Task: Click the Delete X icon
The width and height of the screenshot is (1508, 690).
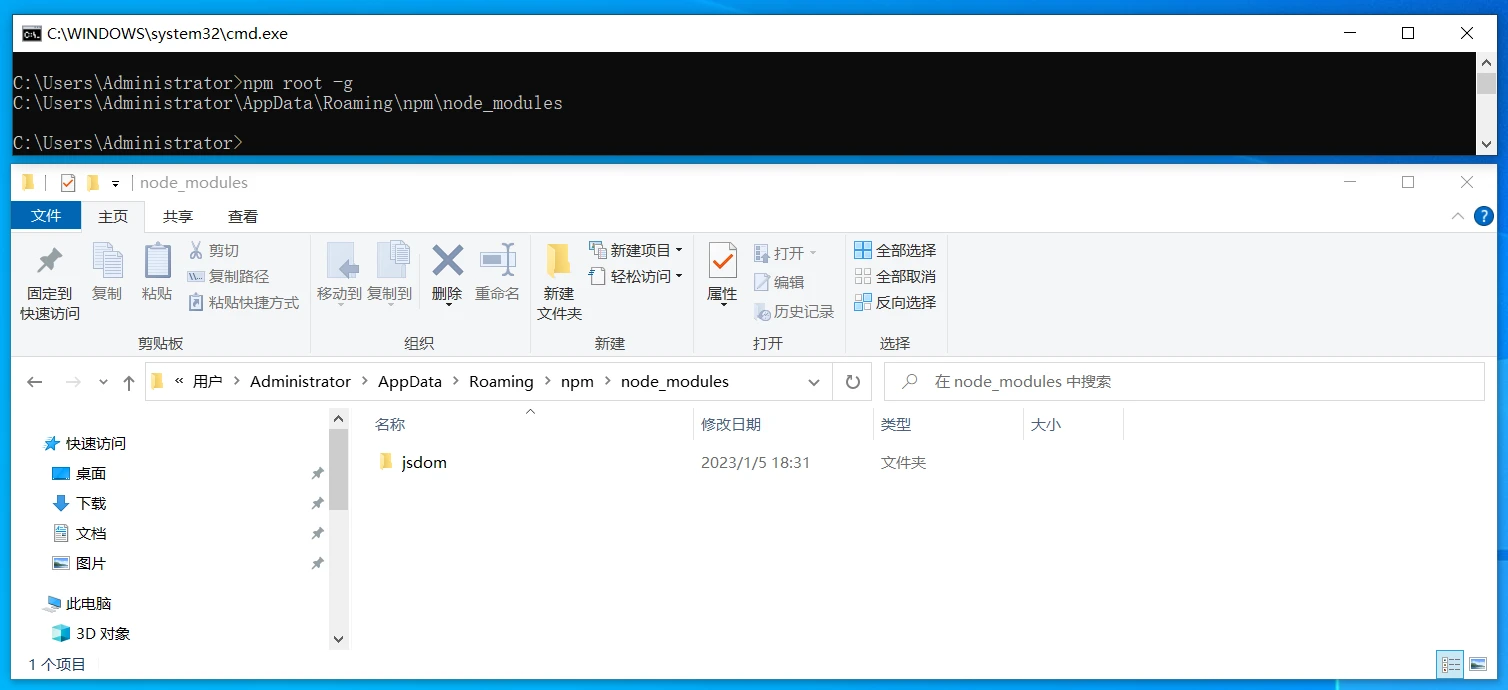Action: coord(447,262)
